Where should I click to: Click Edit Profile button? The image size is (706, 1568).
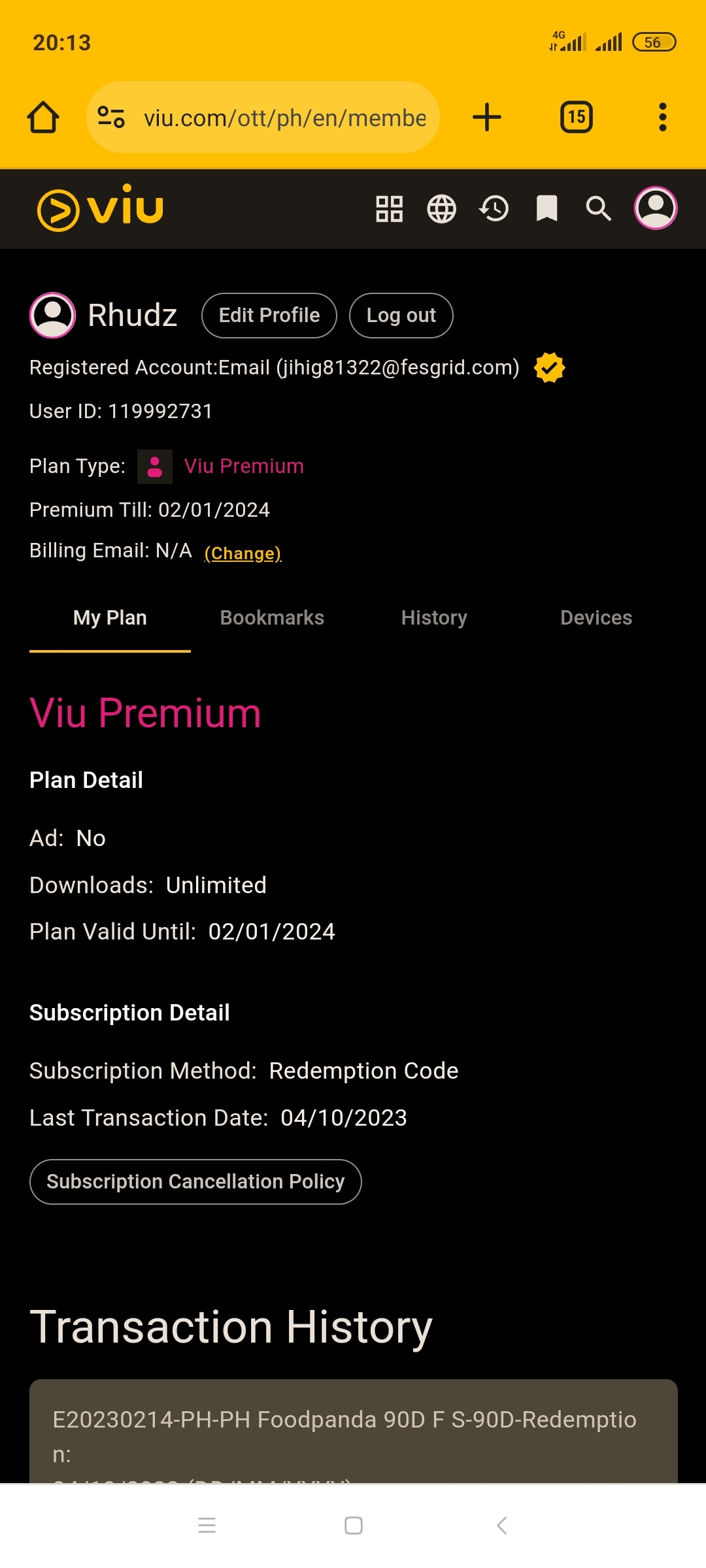[269, 316]
